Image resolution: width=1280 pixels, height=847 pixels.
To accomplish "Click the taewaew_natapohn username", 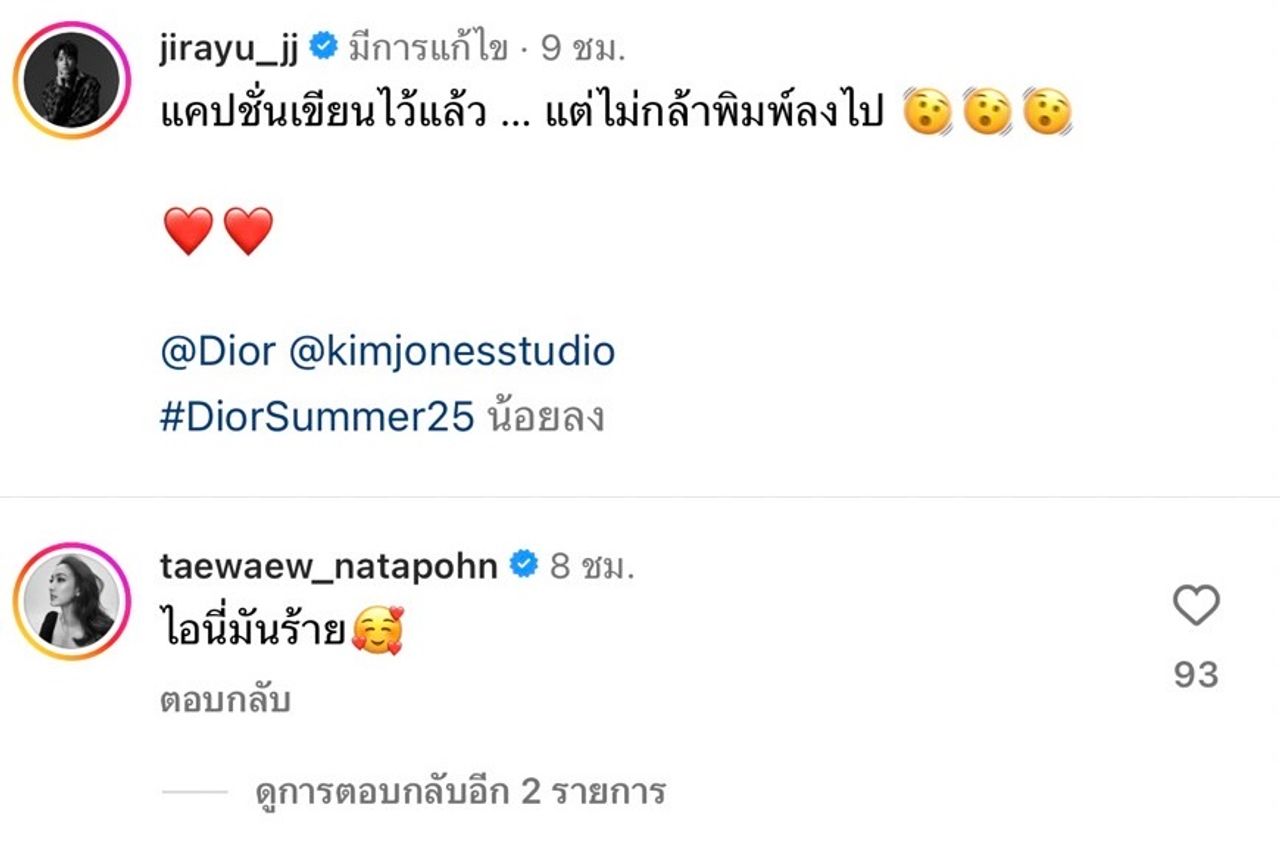I will point(328,566).
